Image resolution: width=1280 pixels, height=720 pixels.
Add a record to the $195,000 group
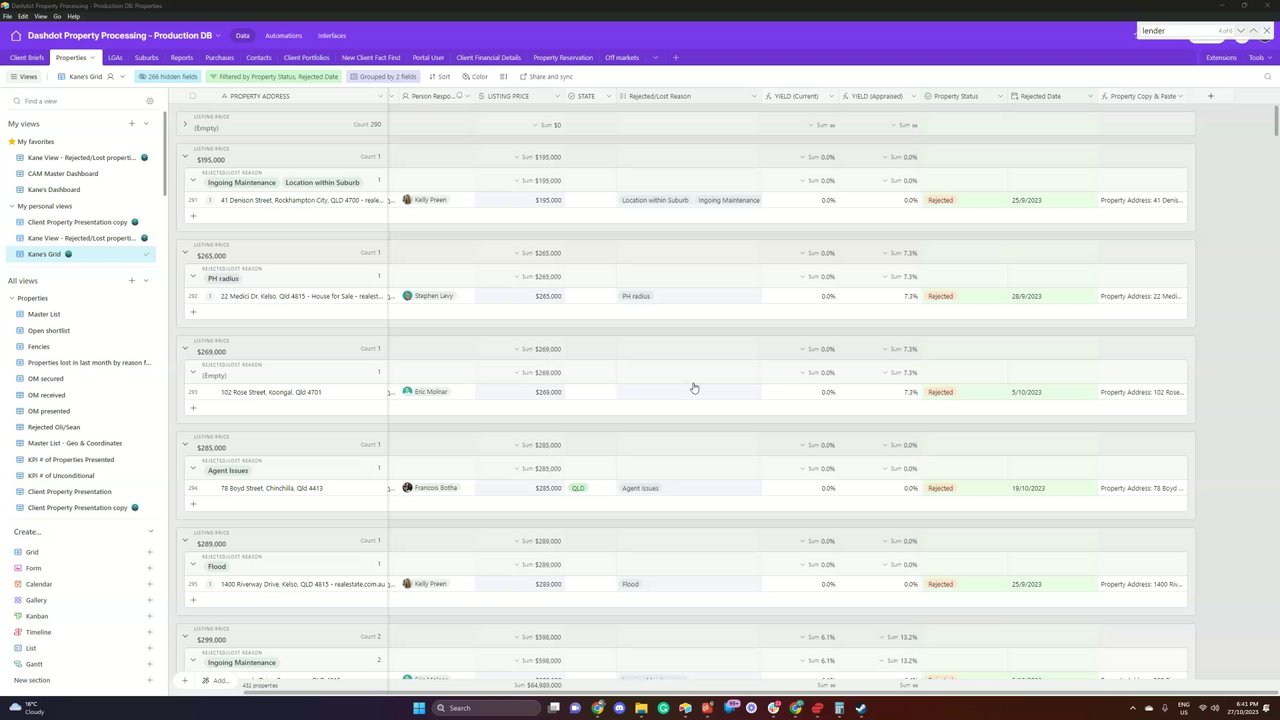tap(193, 216)
